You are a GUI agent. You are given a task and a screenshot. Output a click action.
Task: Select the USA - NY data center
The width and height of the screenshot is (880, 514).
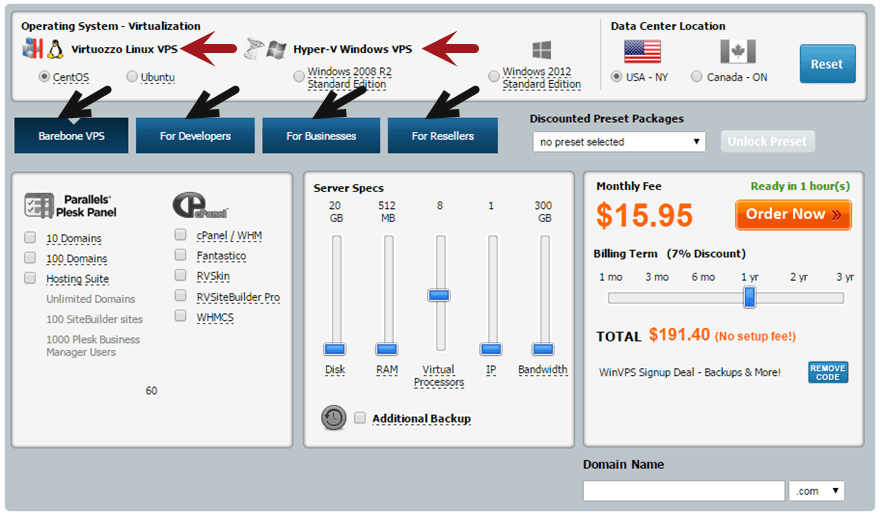(616, 76)
